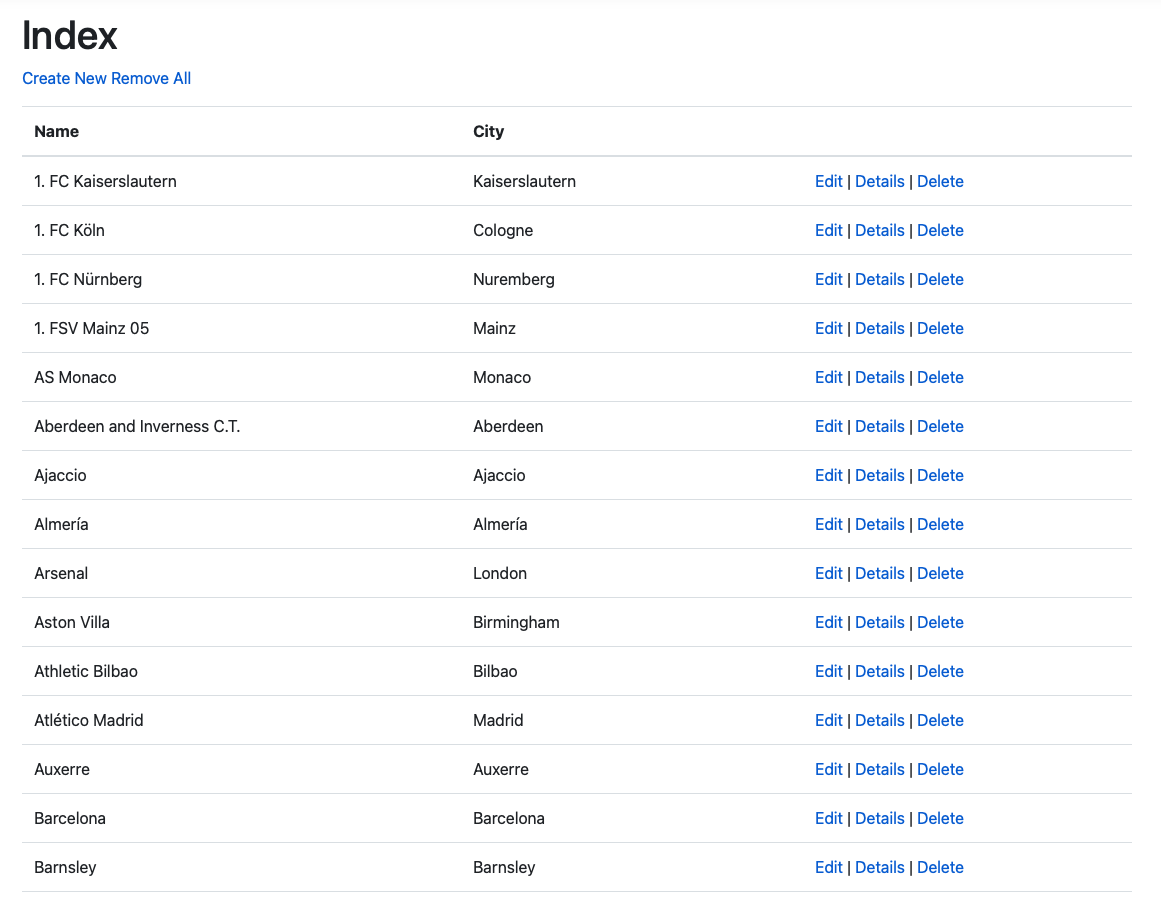This screenshot has width=1161, height=902.
Task: Click the Remove All link
Action: tap(151, 78)
